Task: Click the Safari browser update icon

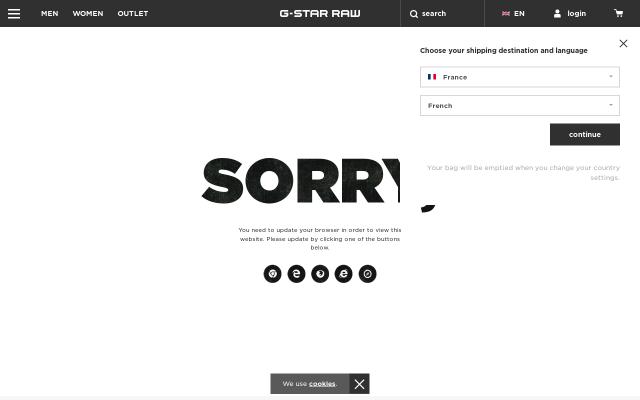Action: [x=367, y=274]
